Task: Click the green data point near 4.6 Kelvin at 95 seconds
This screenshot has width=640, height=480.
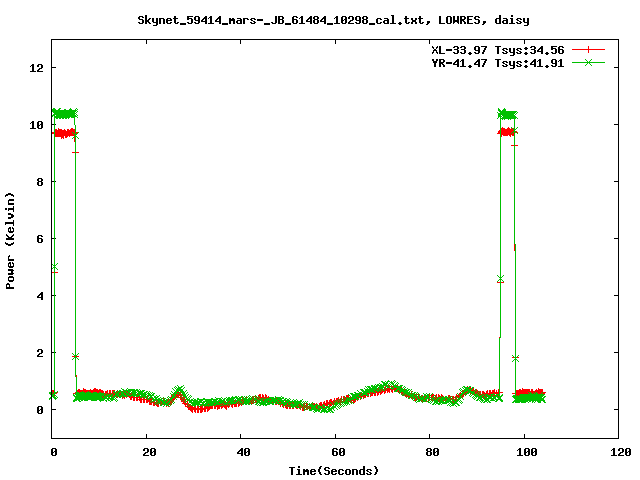Action: click(500, 279)
